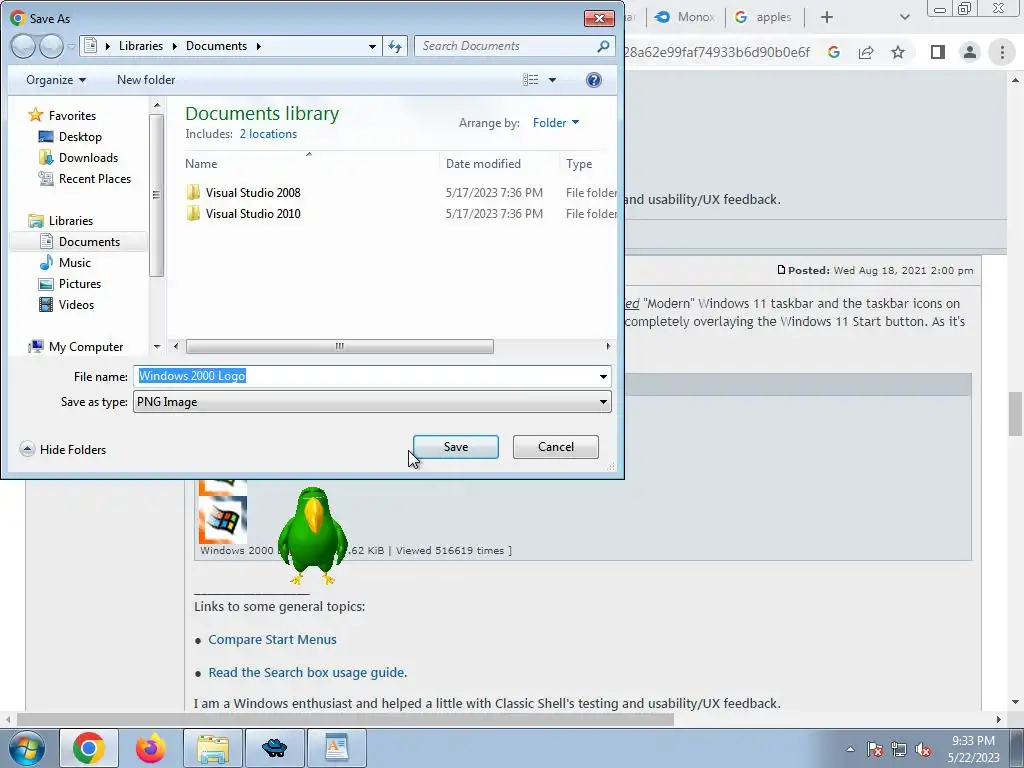Image resolution: width=1024 pixels, height=768 pixels.
Task: Open the Save as type combo box
Action: [372, 402]
